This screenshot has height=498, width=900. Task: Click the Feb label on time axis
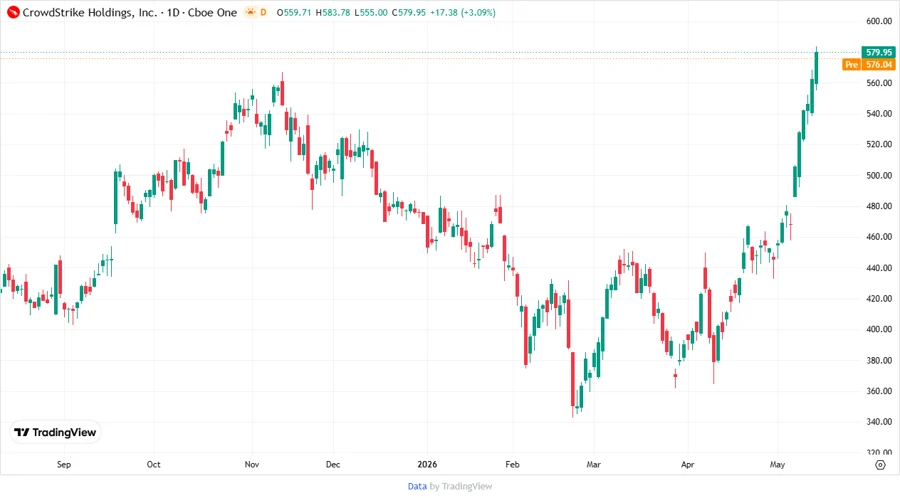coord(512,464)
